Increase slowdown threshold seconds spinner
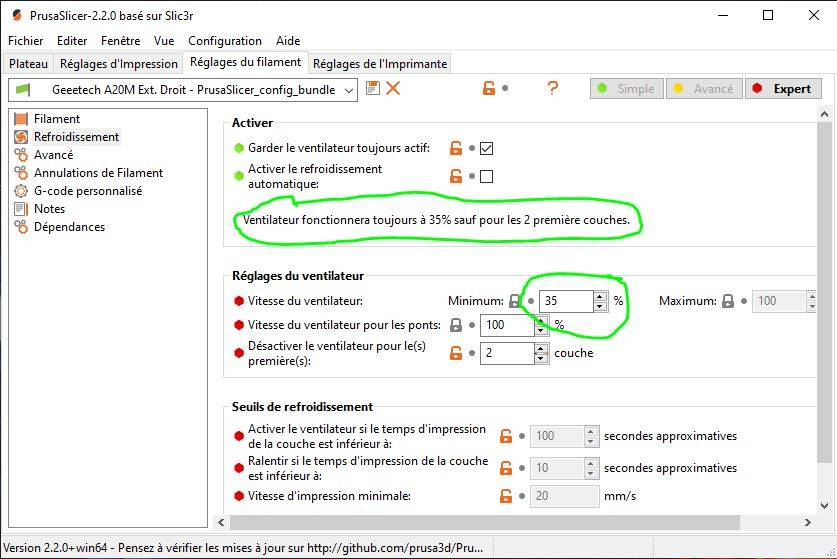Screen dimensions: 837x559 [591, 463]
